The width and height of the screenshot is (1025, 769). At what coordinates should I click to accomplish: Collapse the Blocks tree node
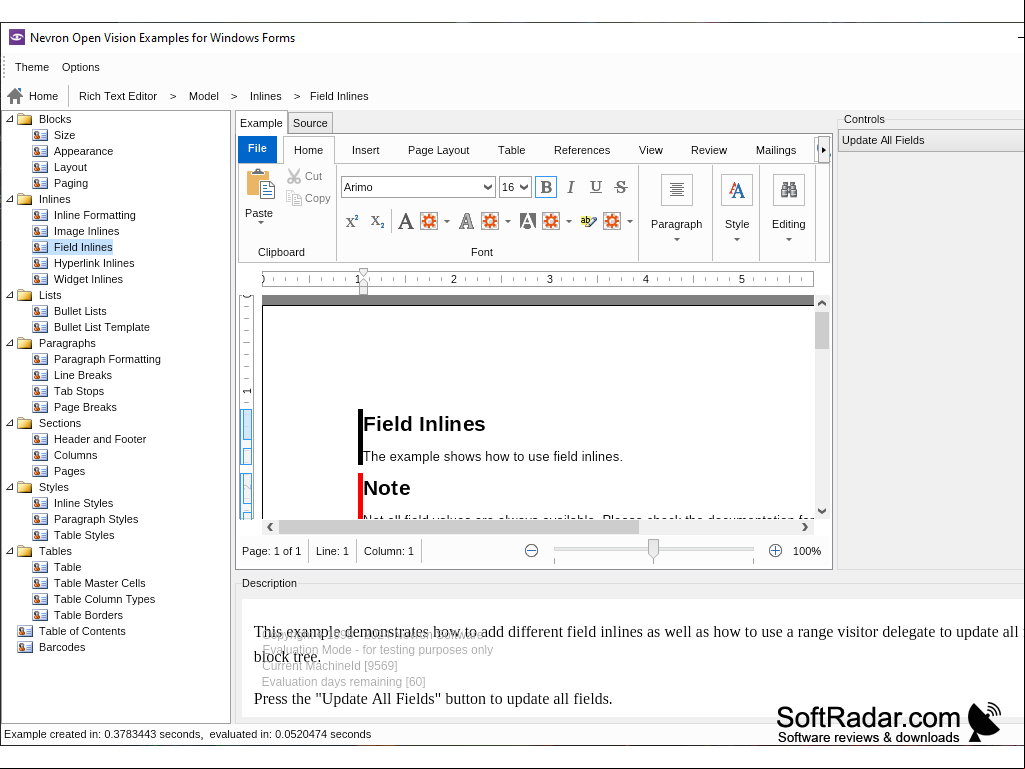(10, 119)
